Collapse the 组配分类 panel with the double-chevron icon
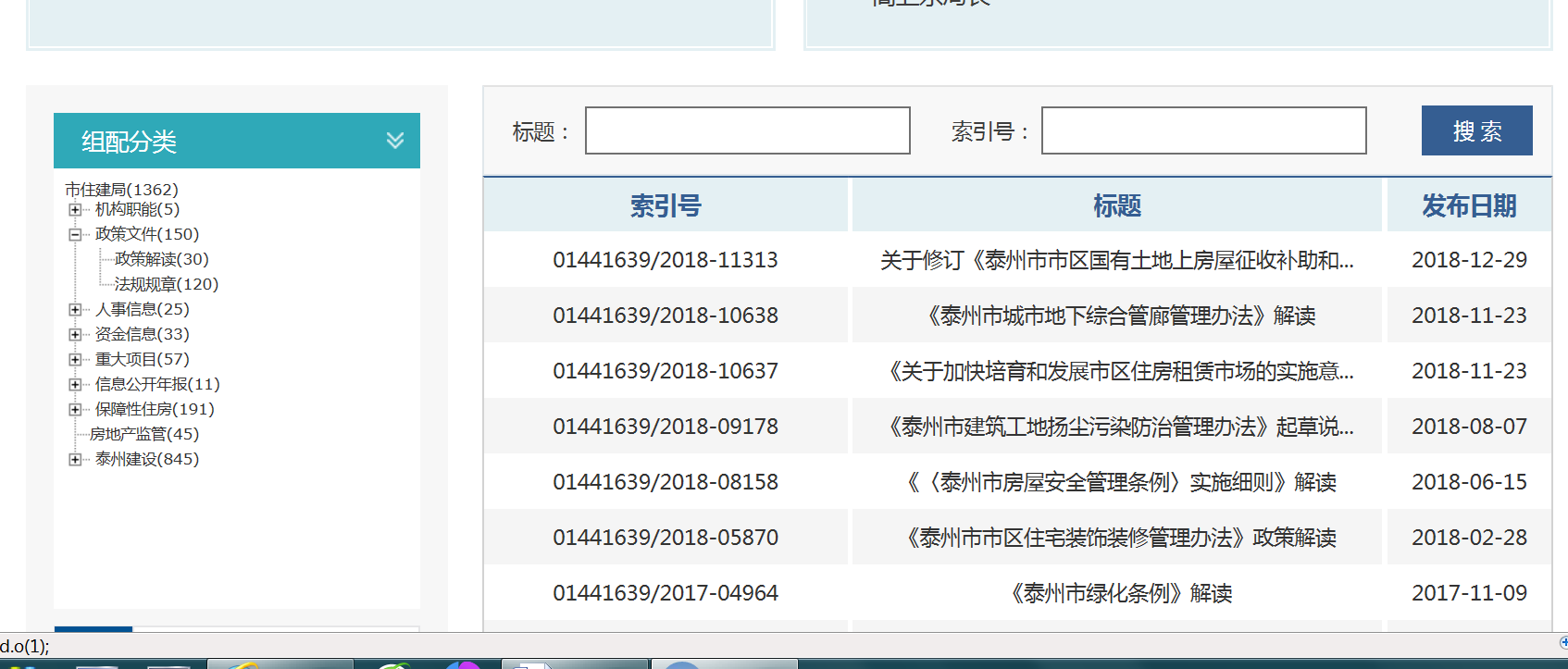The width and height of the screenshot is (1568, 669). click(x=395, y=141)
